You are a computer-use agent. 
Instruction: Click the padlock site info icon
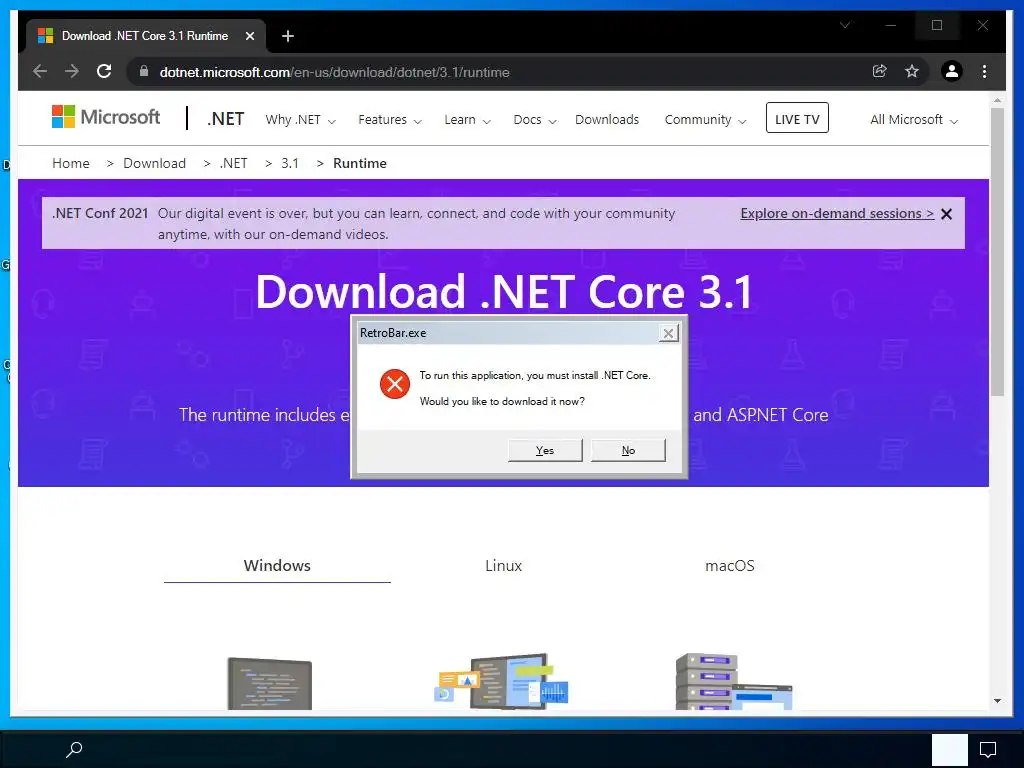[x=144, y=71]
